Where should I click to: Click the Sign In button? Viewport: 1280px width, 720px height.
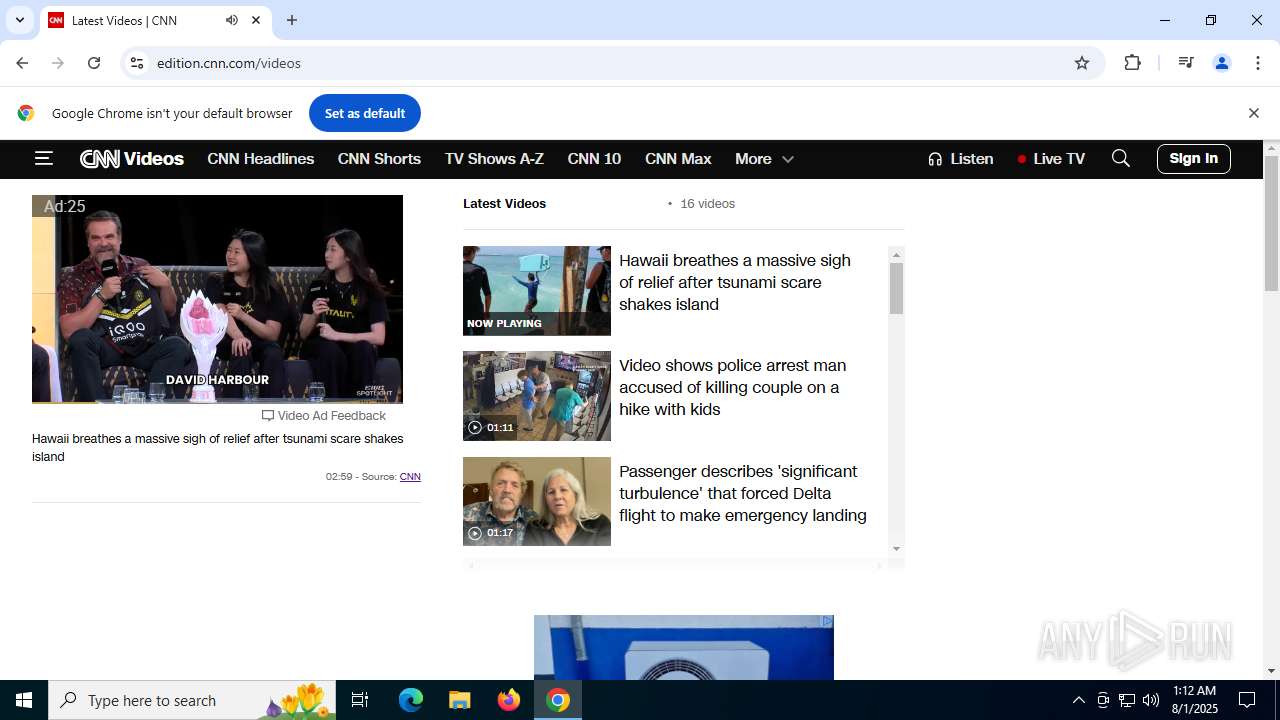coord(1193,158)
